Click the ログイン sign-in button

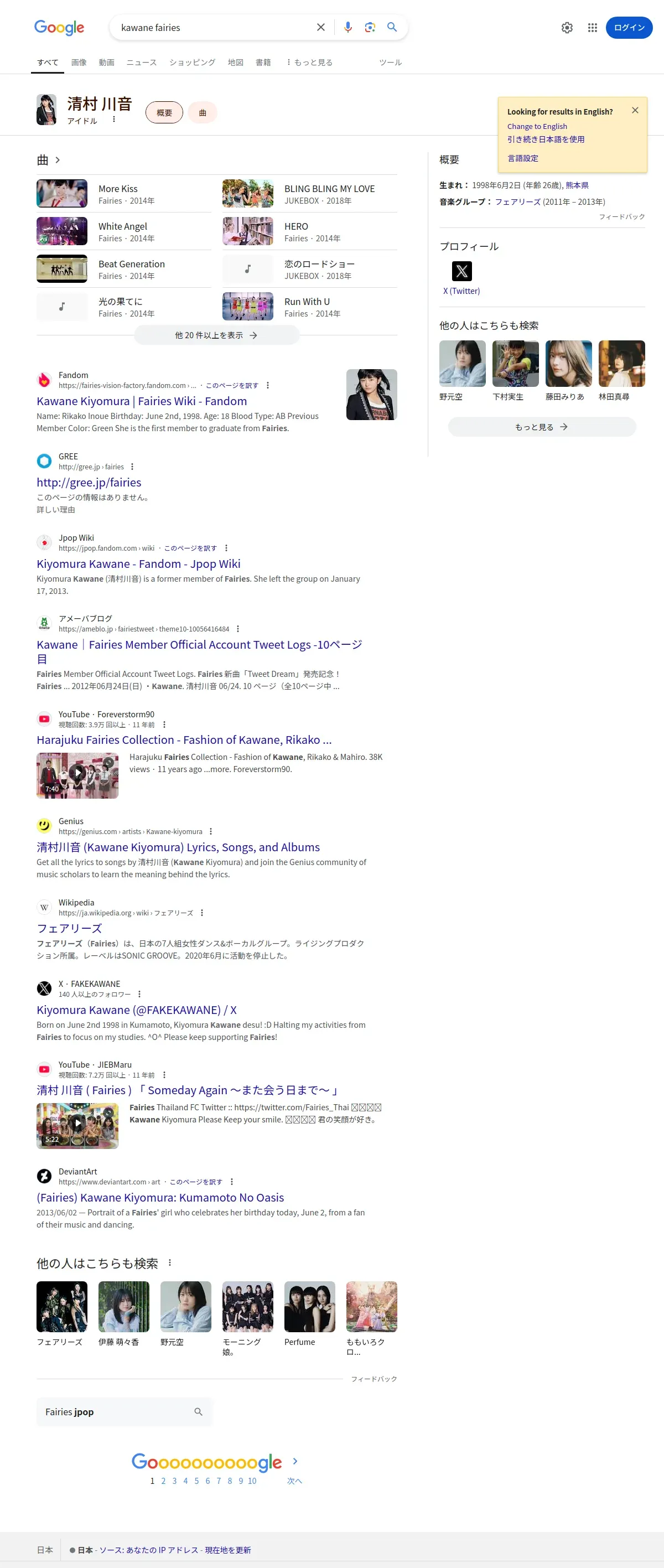click(629, 27)
